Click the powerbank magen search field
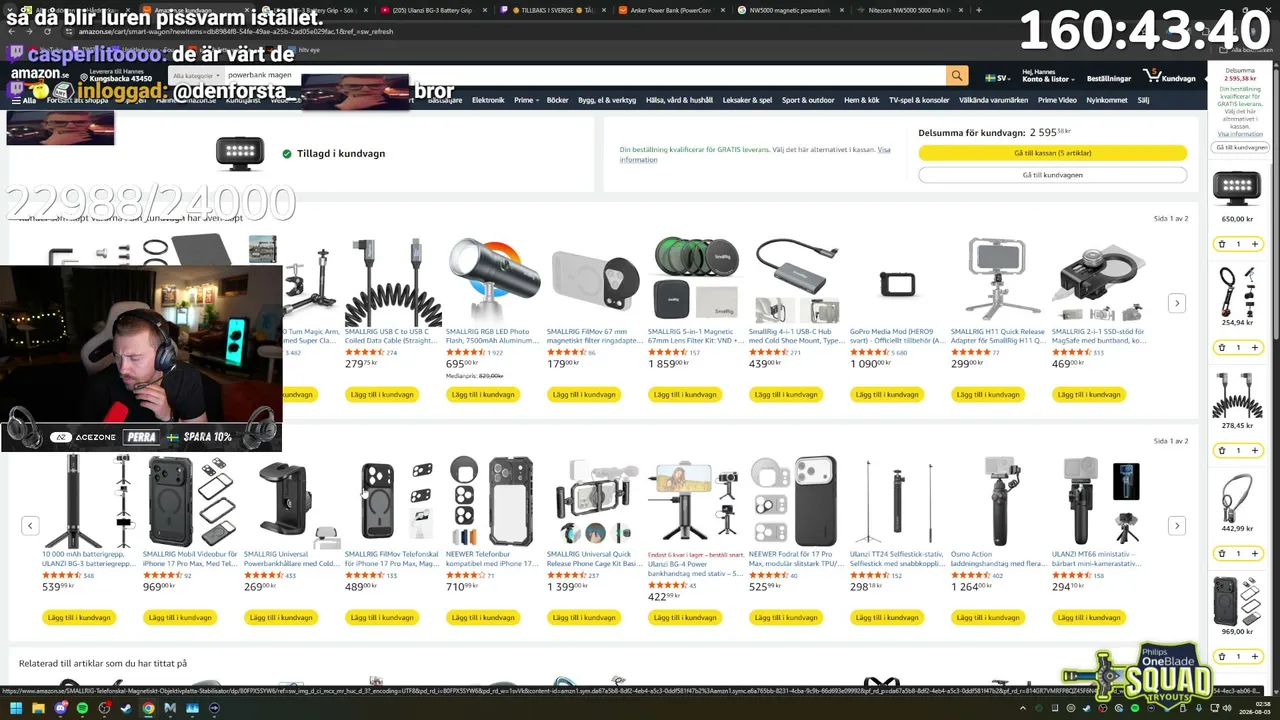 (585, 76)
